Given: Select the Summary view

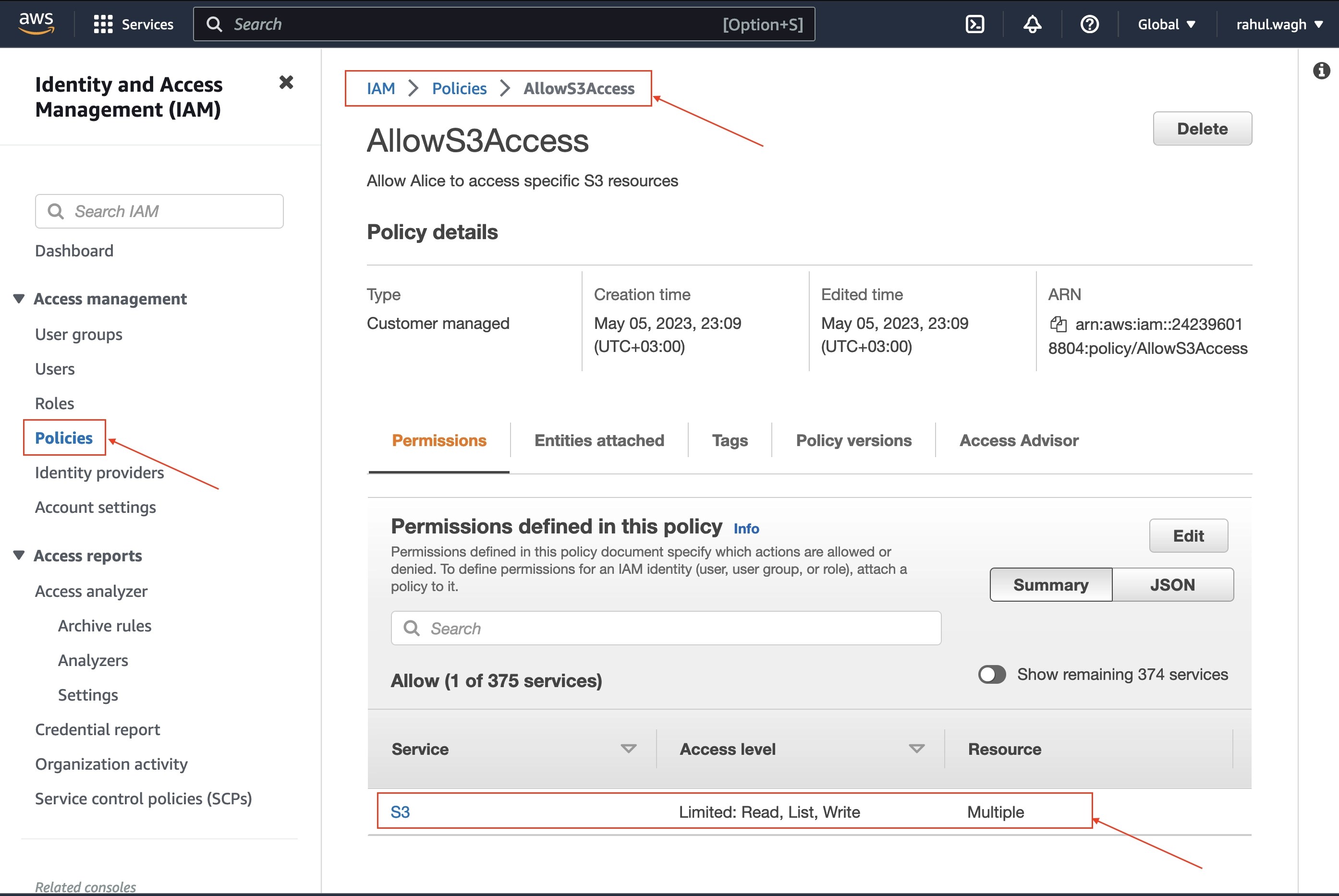Looking at the screenshot, I should pos(1050,584).
